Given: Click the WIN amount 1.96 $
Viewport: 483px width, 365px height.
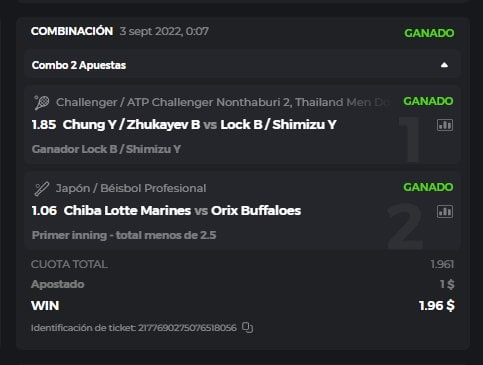Looking at the screenshot, I should pos(437,305).
